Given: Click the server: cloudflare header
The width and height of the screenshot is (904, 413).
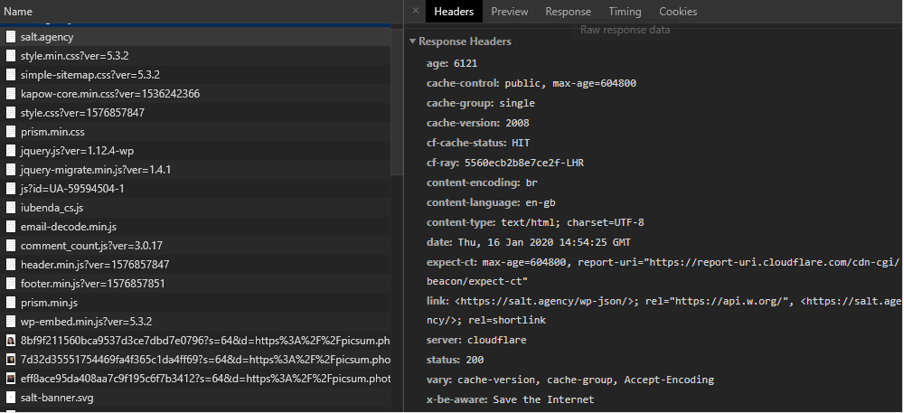Looking at the screenshot, I should click(476, 340).
